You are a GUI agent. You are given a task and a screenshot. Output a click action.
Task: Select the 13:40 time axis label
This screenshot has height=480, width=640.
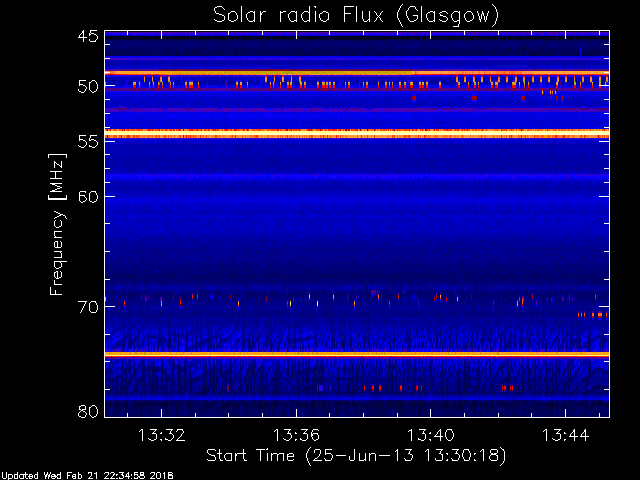pos(431,435)
